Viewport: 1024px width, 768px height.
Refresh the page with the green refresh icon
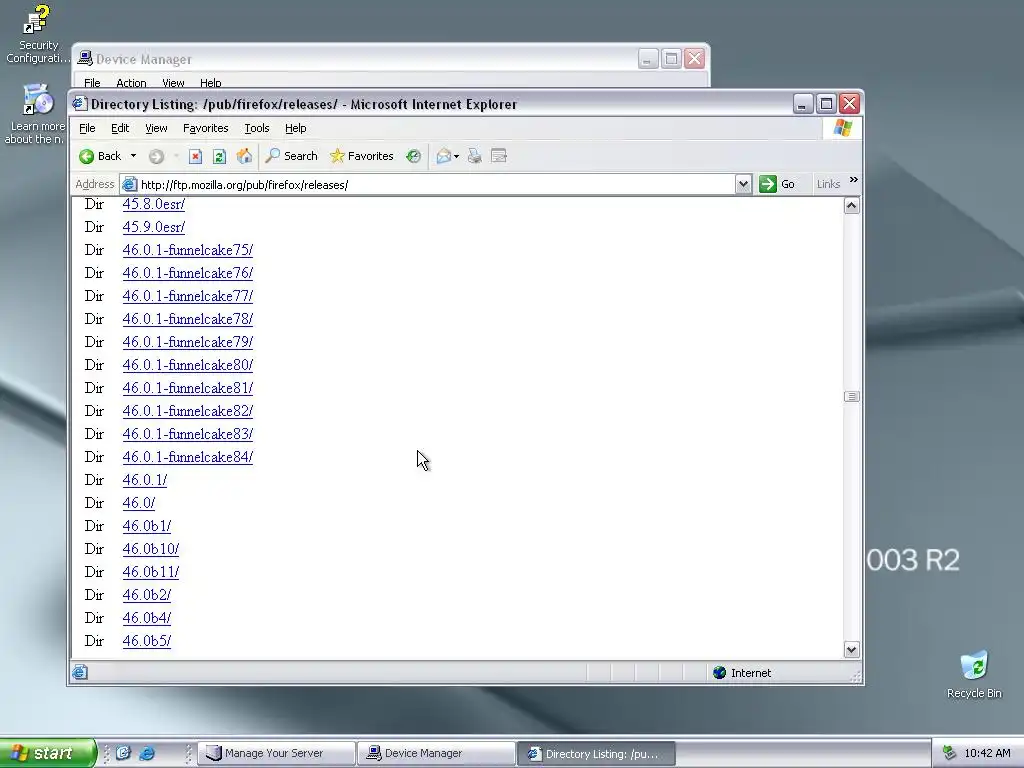219,156
